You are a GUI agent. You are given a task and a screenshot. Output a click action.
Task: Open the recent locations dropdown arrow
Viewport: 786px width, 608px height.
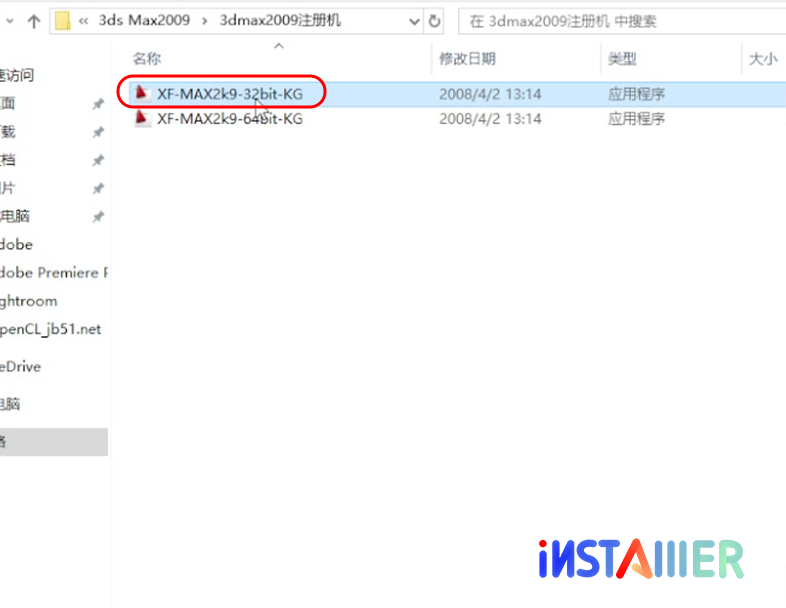tap(10, 21)
